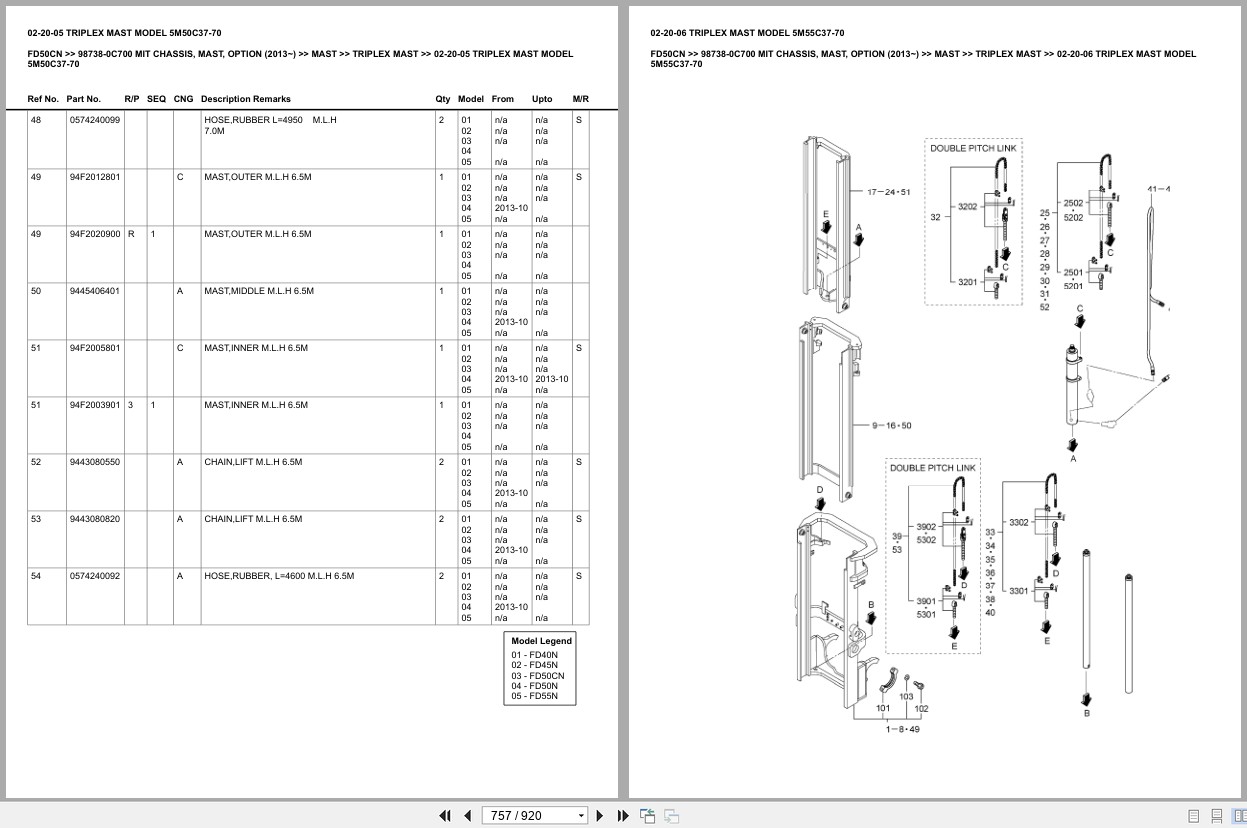This screenshot has width=1247, height=828.
Task: Click callout 1-8-49 on diagram
Action: pos(902,729)
